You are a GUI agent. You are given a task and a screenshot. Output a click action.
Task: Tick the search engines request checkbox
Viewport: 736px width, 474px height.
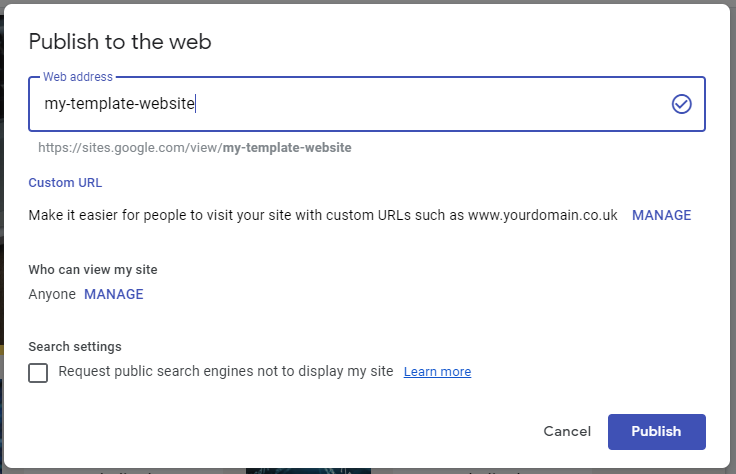point(38,372)
